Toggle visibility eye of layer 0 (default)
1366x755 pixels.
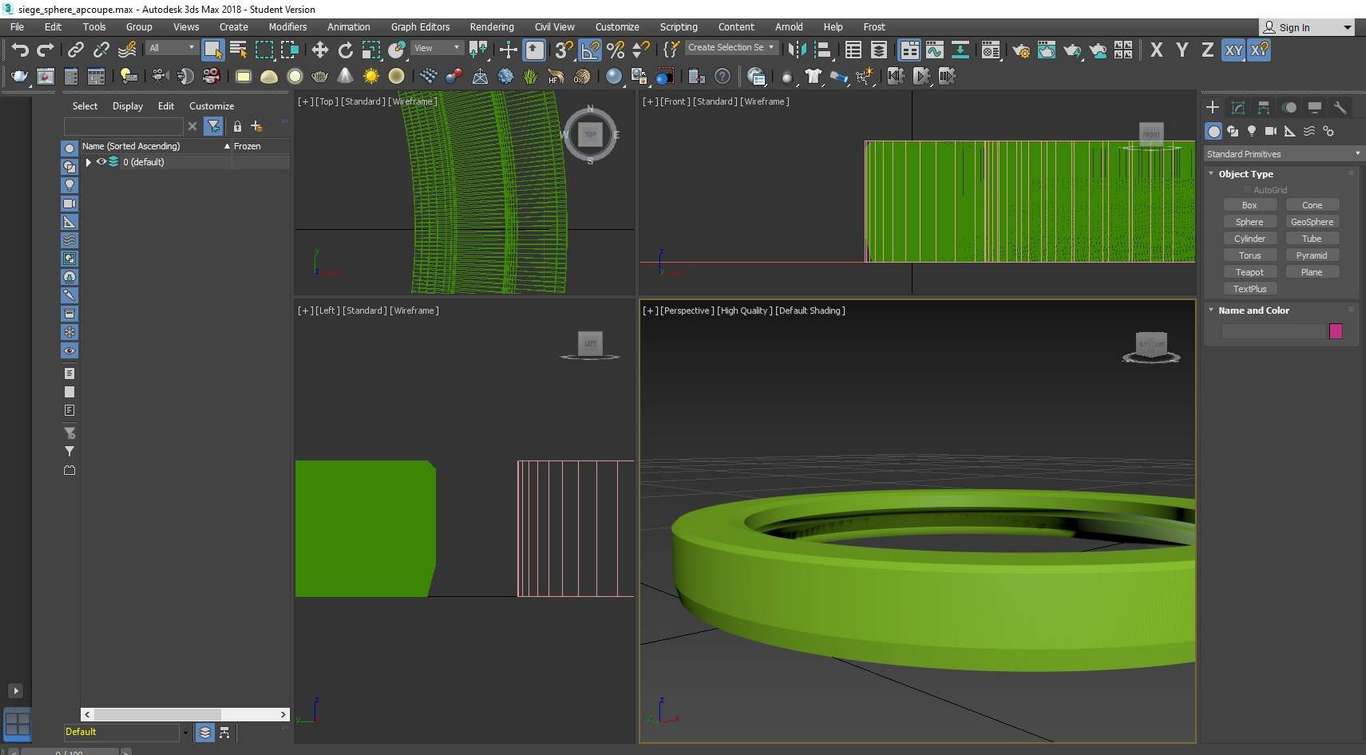101,162
